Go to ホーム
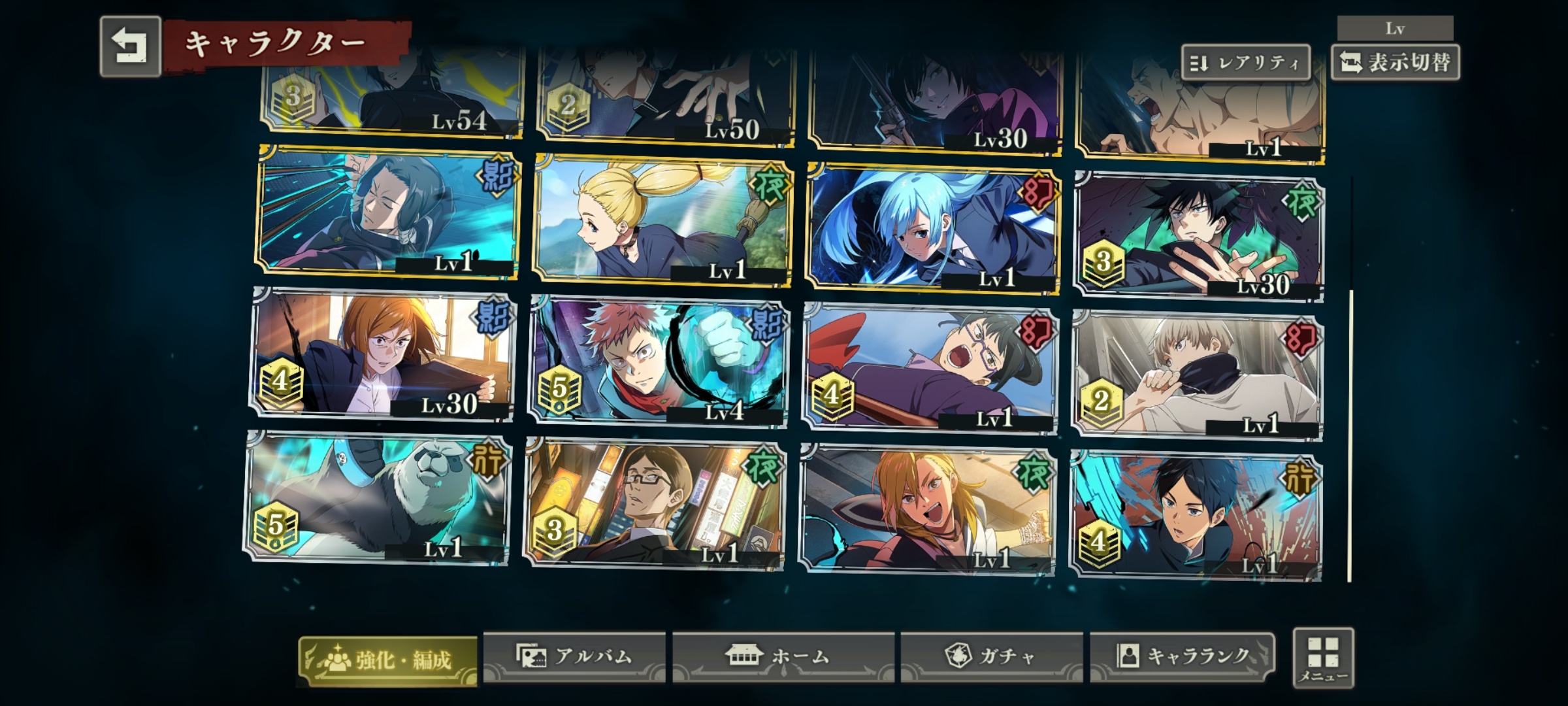The width and height of the screenshot is (1568, 706). point(783,656)
